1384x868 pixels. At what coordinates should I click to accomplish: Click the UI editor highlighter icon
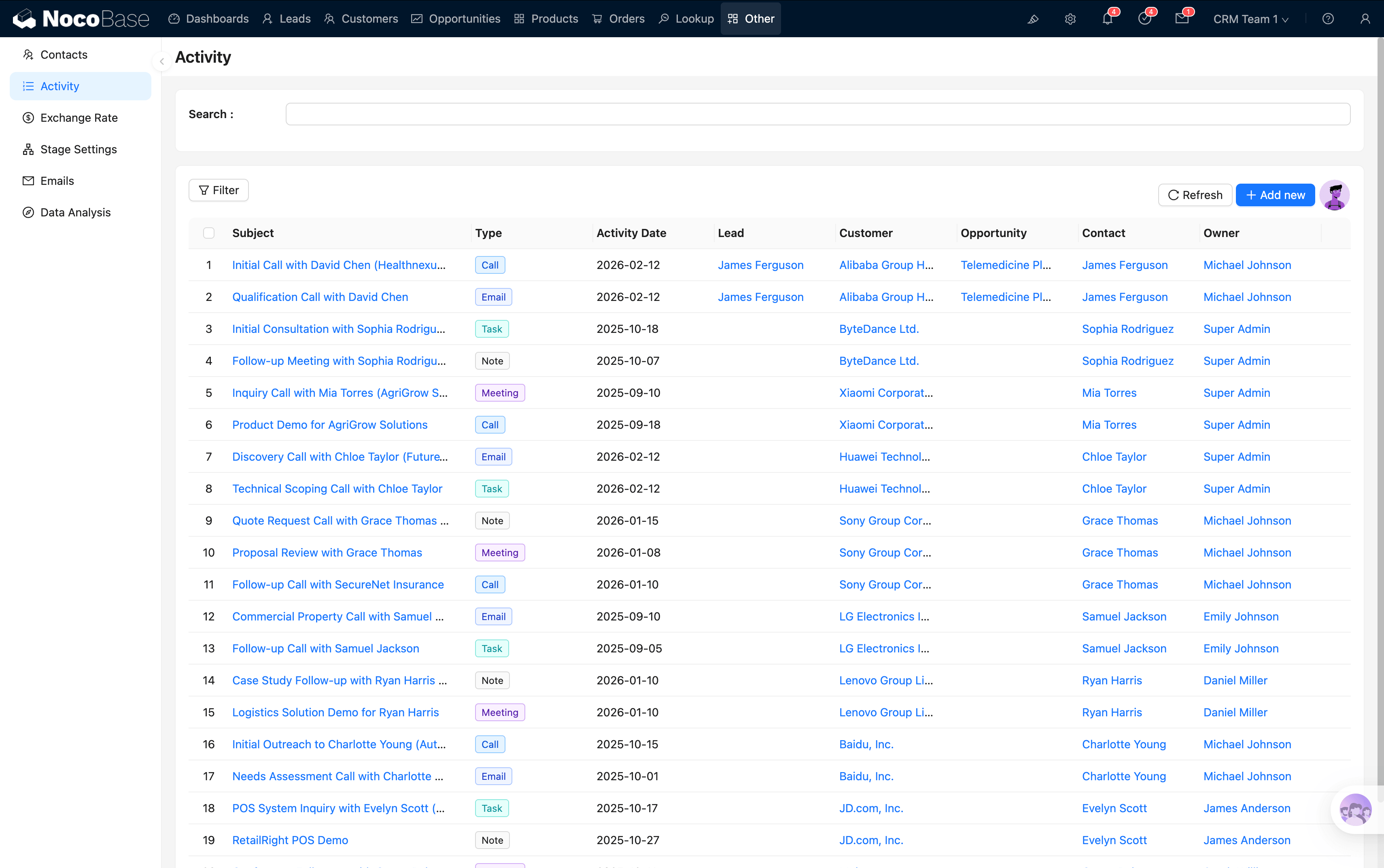[1033, 19]
